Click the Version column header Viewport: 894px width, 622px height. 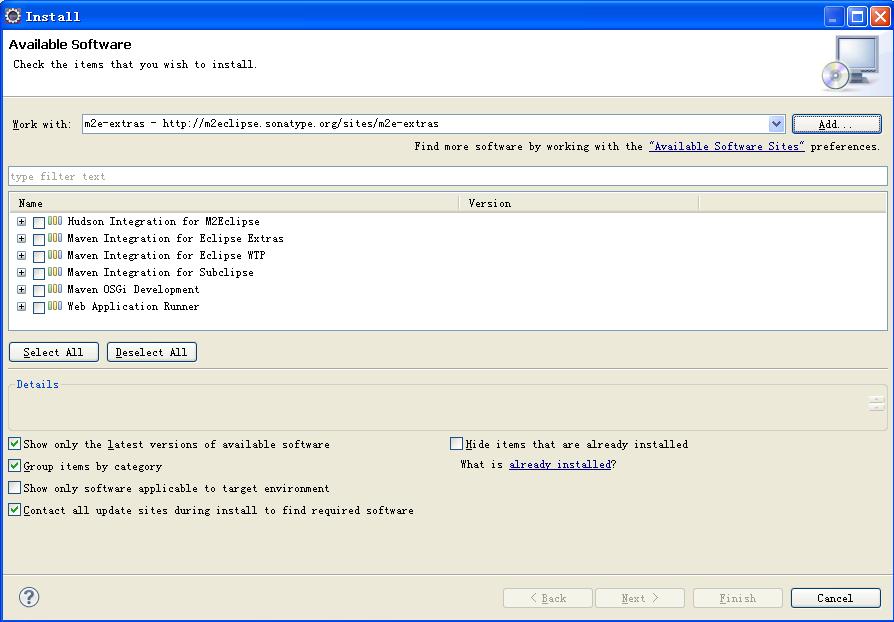pos(579,204)
